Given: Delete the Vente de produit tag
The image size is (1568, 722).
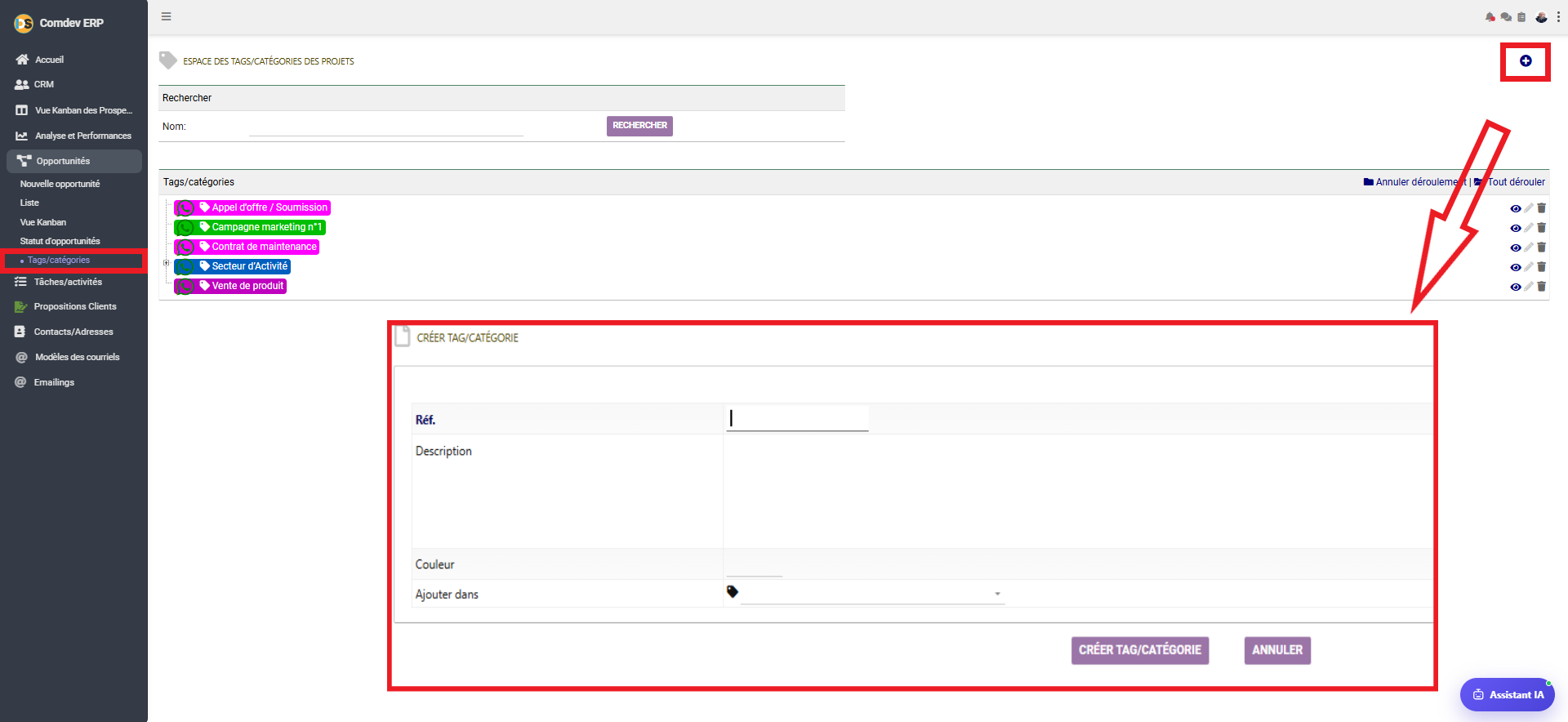Looking at the screenshot, I should tap(1542, 287).
